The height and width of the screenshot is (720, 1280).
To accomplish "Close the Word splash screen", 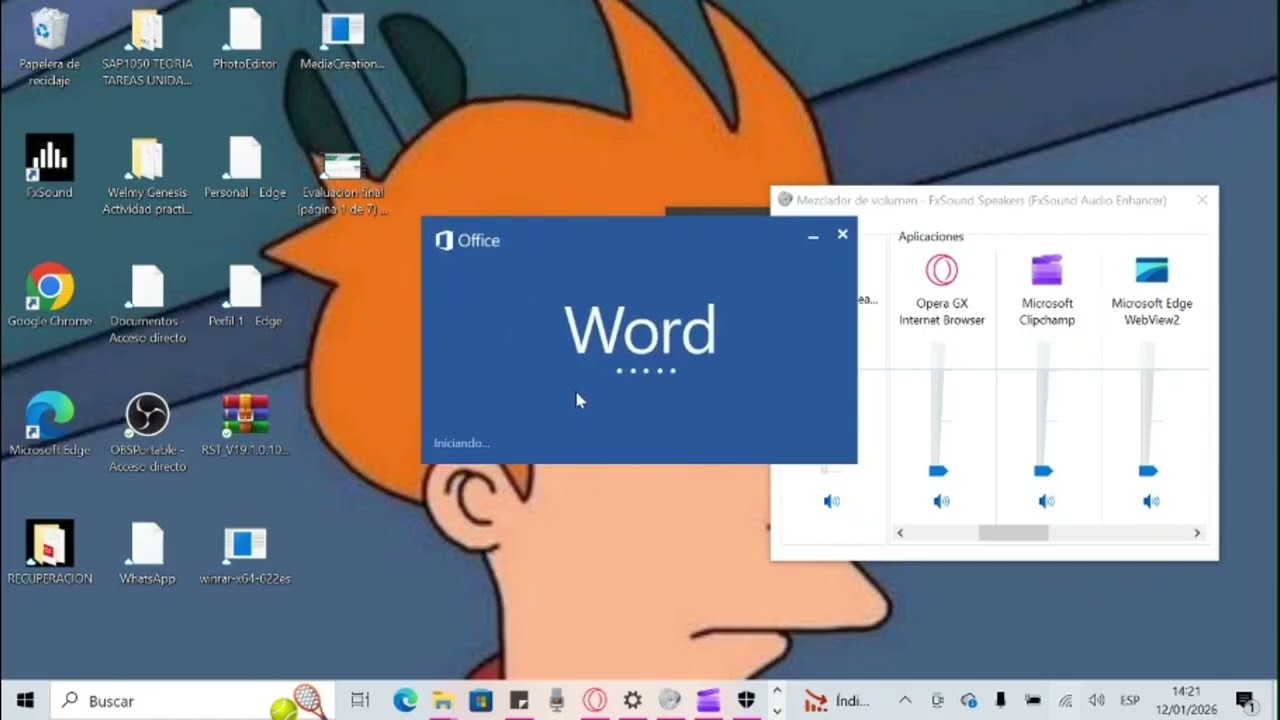I will tap(842, 234).
